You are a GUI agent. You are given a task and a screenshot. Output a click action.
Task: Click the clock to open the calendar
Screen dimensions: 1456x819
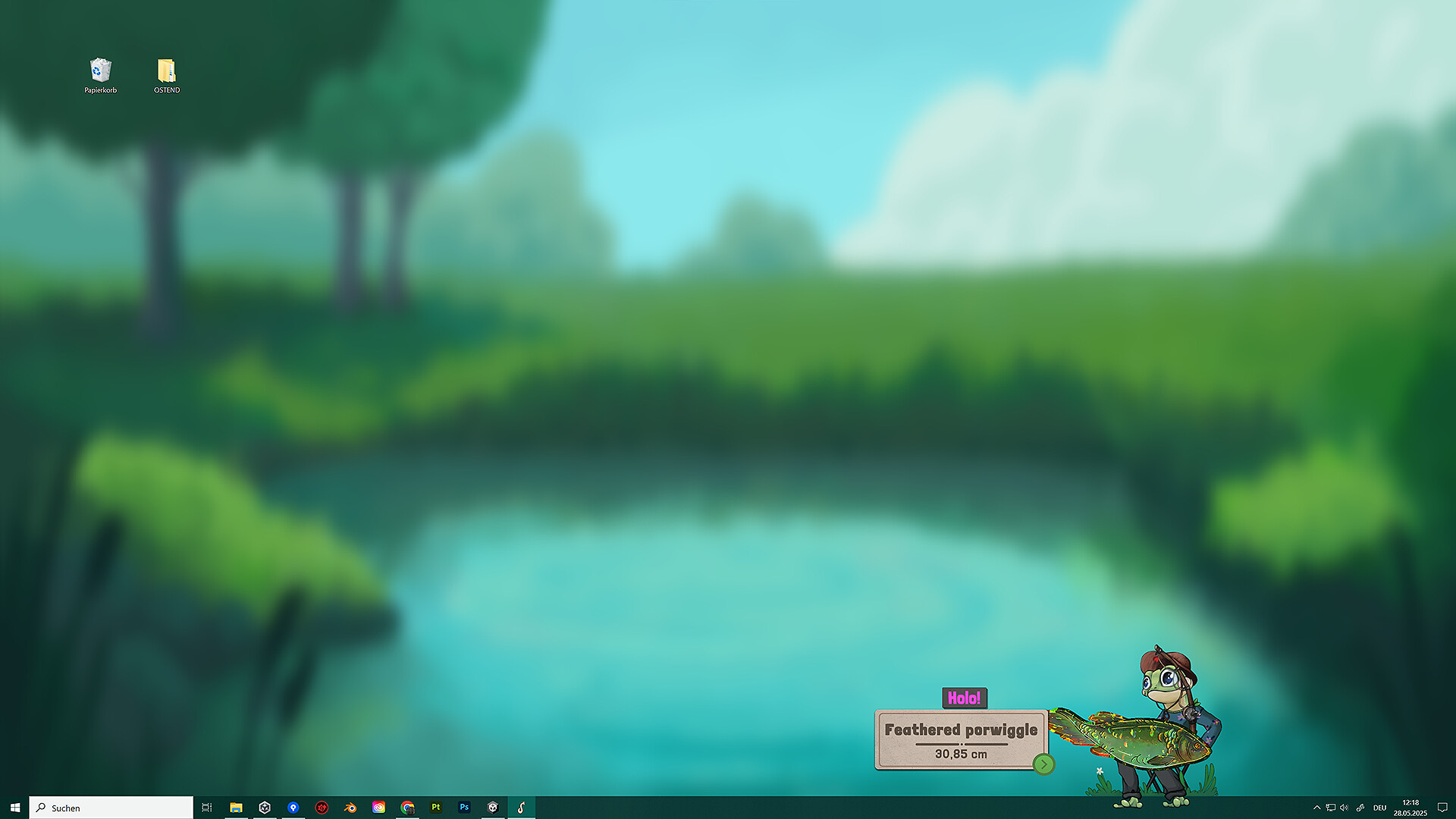click(1408, 807)
